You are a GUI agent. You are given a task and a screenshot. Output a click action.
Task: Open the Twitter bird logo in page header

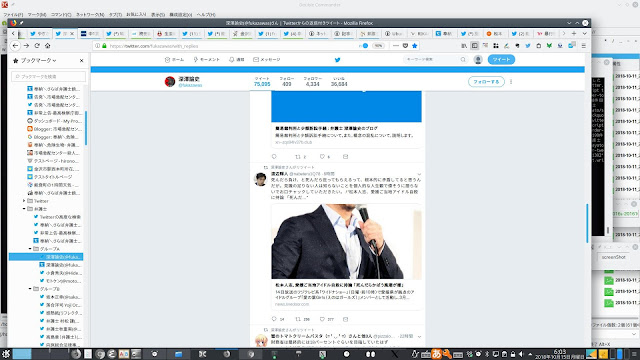[338, 60]
